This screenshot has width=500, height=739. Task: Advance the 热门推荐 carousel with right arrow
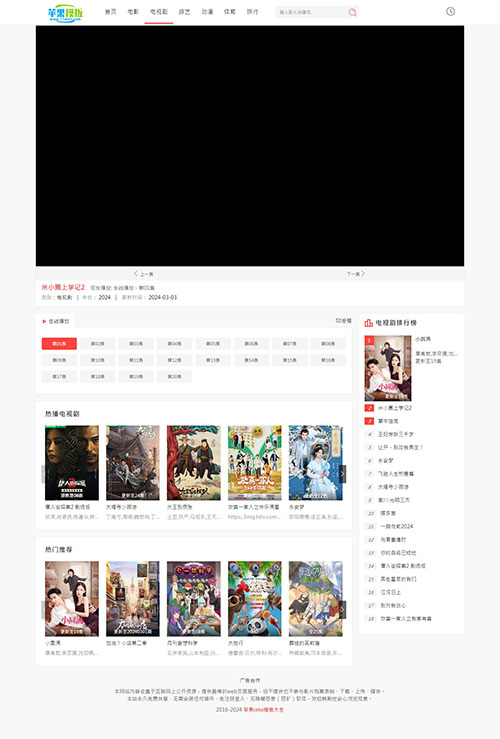343,610
